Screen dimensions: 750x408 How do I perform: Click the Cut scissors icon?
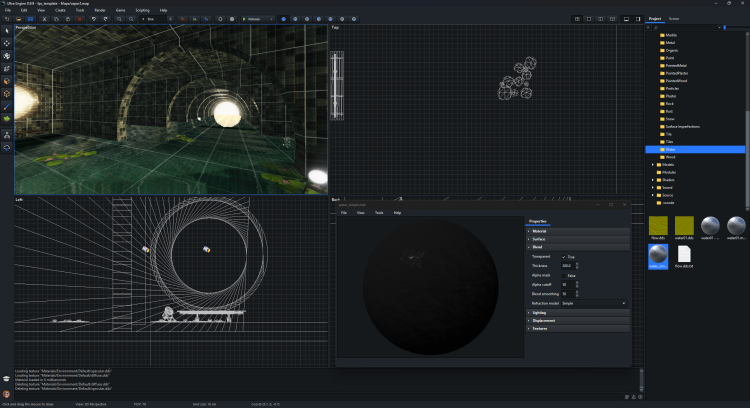click(x=45, y=18)
